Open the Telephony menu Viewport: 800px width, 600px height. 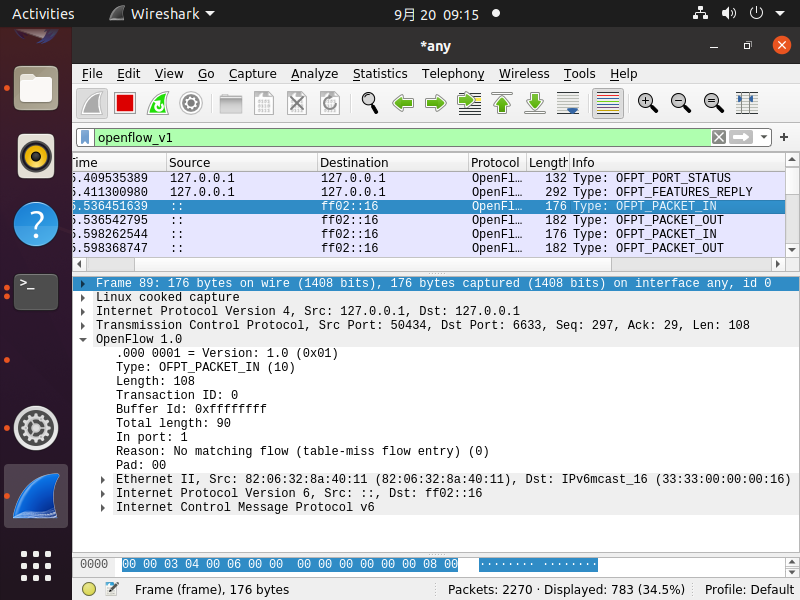pyautogui.click(x=453, y=74)
